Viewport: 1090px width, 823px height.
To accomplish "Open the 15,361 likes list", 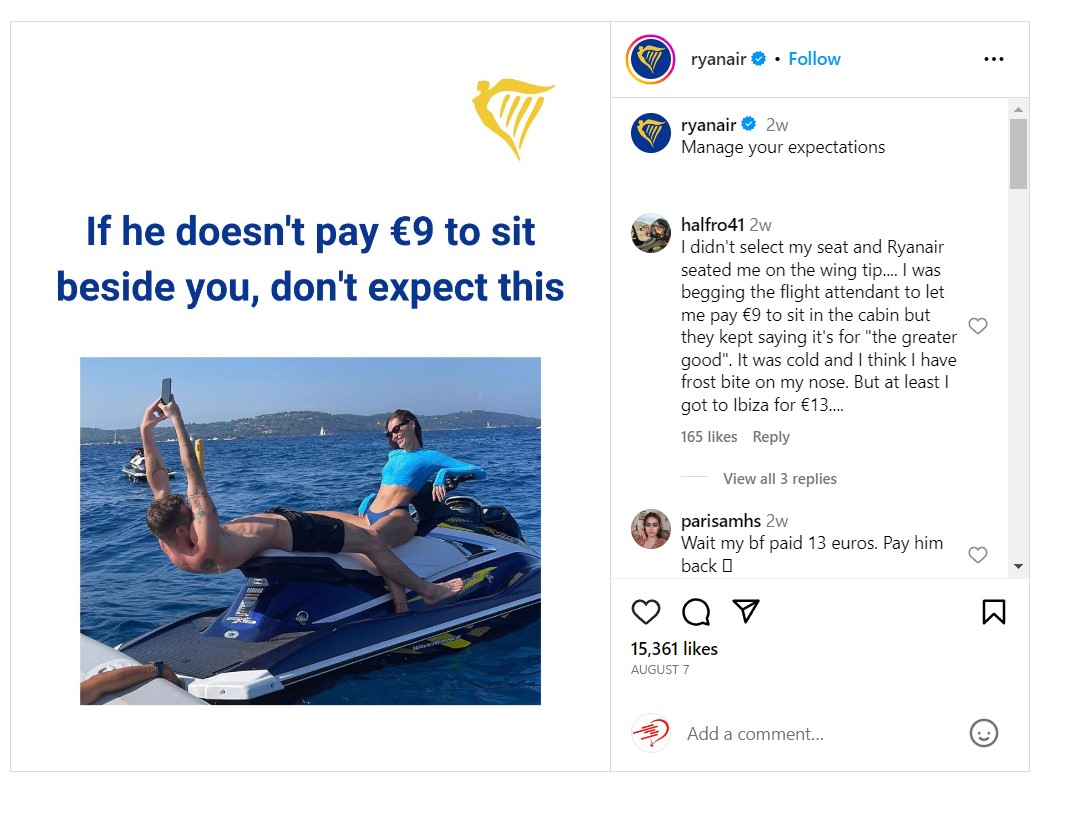I will [x=674, y=649].
